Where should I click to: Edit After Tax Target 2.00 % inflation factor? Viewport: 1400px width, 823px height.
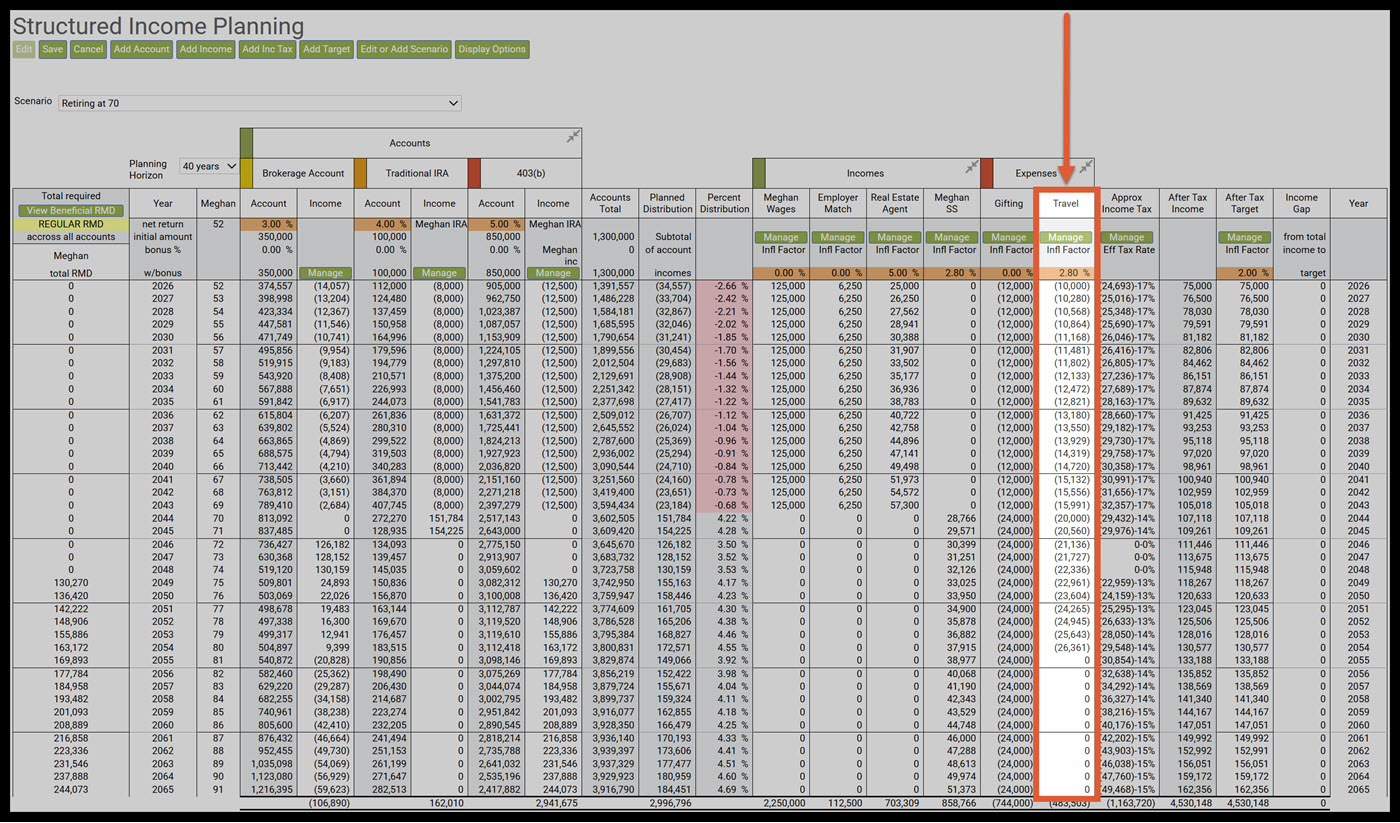click(x=1244, y=273)
